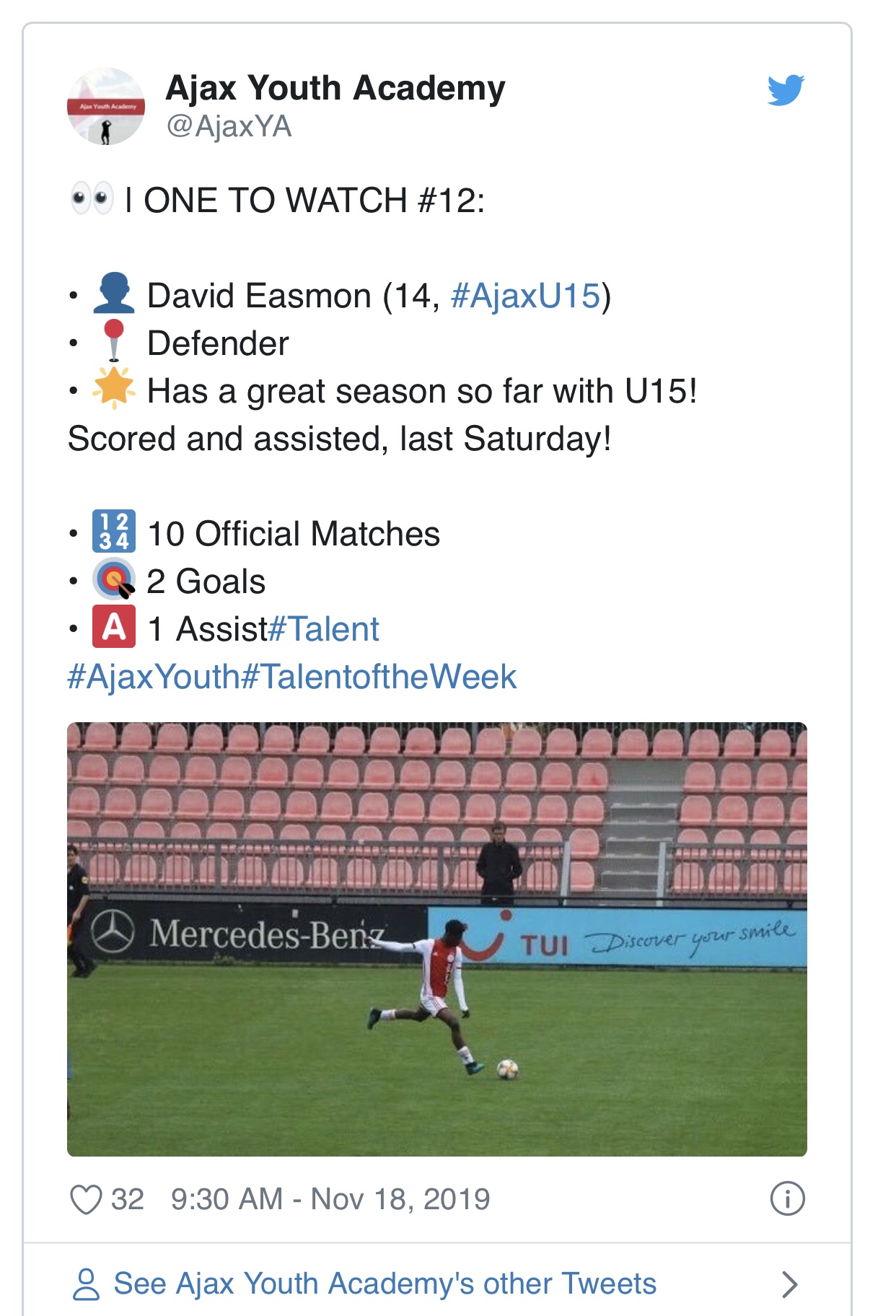
Task: Click the 1234 number emoji beside Official Matches
Action: click(114, 531)
